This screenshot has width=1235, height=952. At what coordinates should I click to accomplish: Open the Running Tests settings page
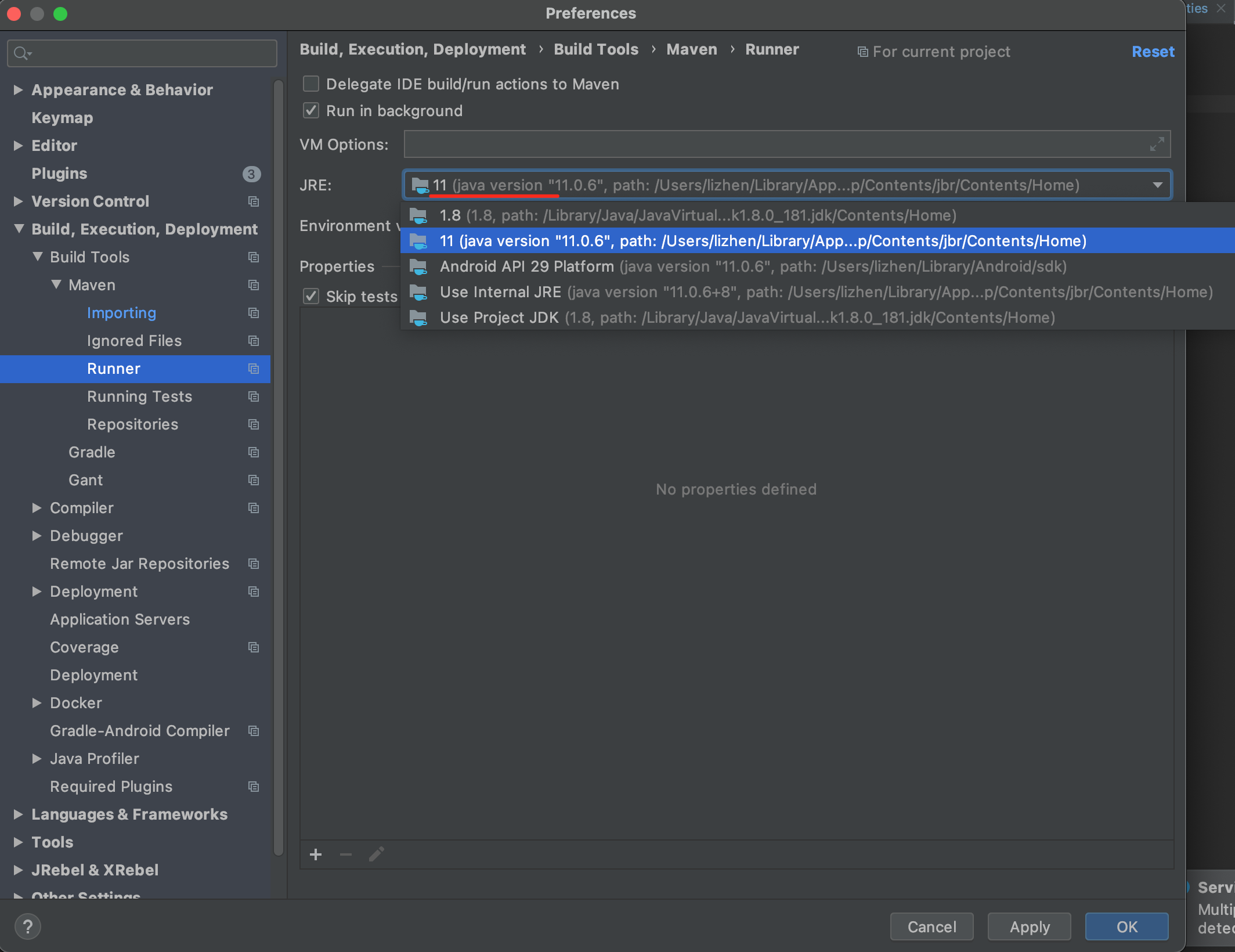click(x=139, y=396)
